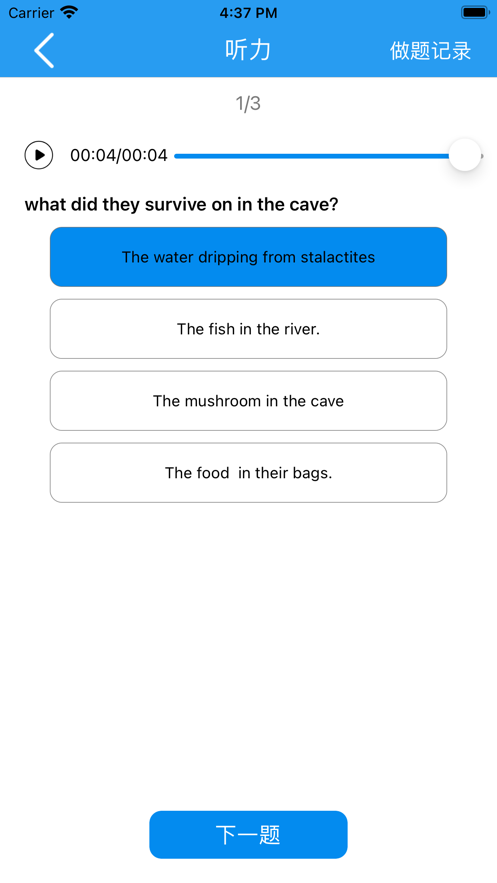The image size is (497, 883).
Task: Click the start of the audio progress bar
Action: pyautogui.click(x=177, y=156)
